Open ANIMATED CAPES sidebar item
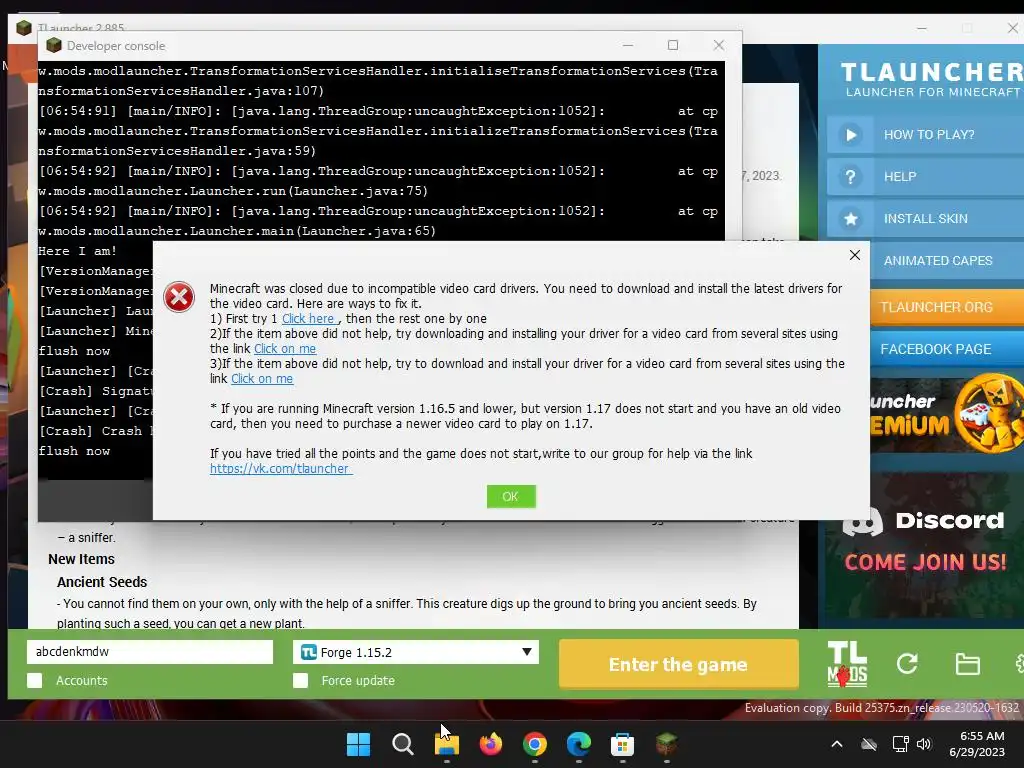This screenshot has height=768, width=1024. click(947, 261)
